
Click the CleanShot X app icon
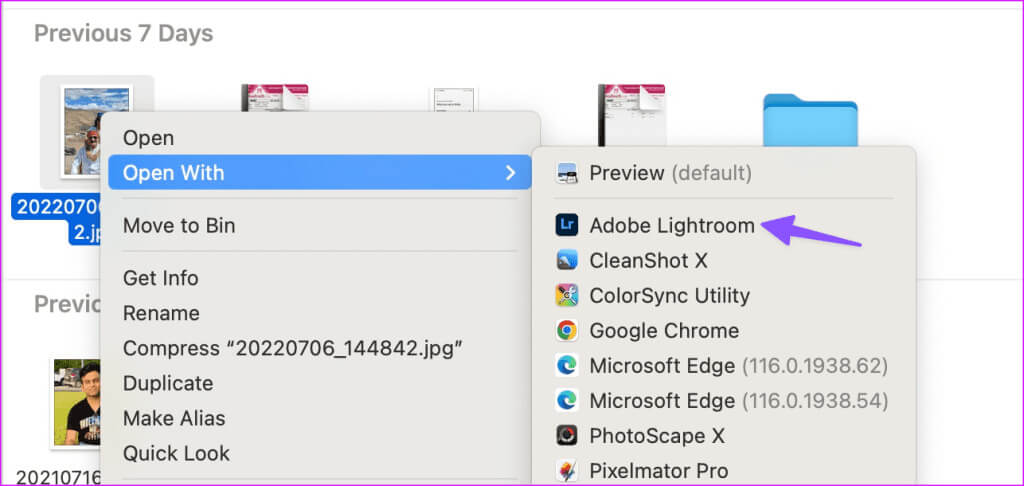pyautogui.click(x=566, y=261)
